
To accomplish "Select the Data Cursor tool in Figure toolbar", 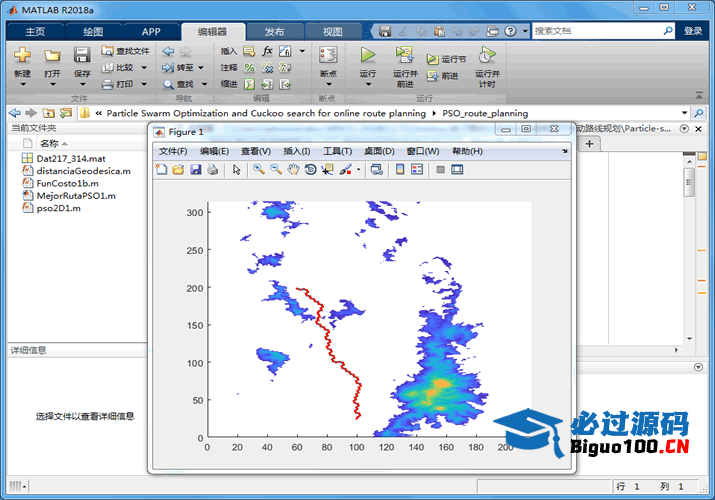I will 327,170.
